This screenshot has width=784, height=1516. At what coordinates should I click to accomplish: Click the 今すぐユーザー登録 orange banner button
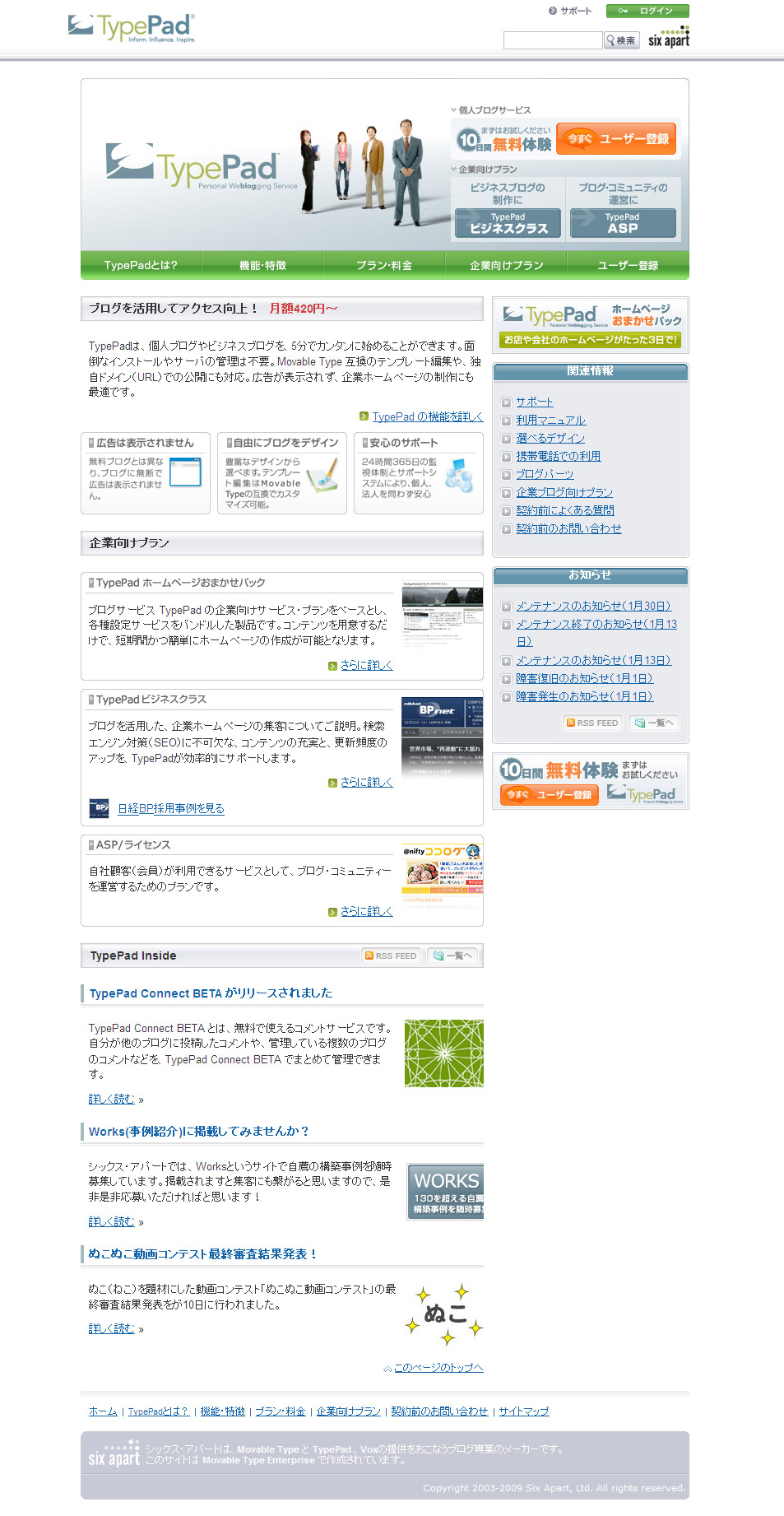point(617,139)
